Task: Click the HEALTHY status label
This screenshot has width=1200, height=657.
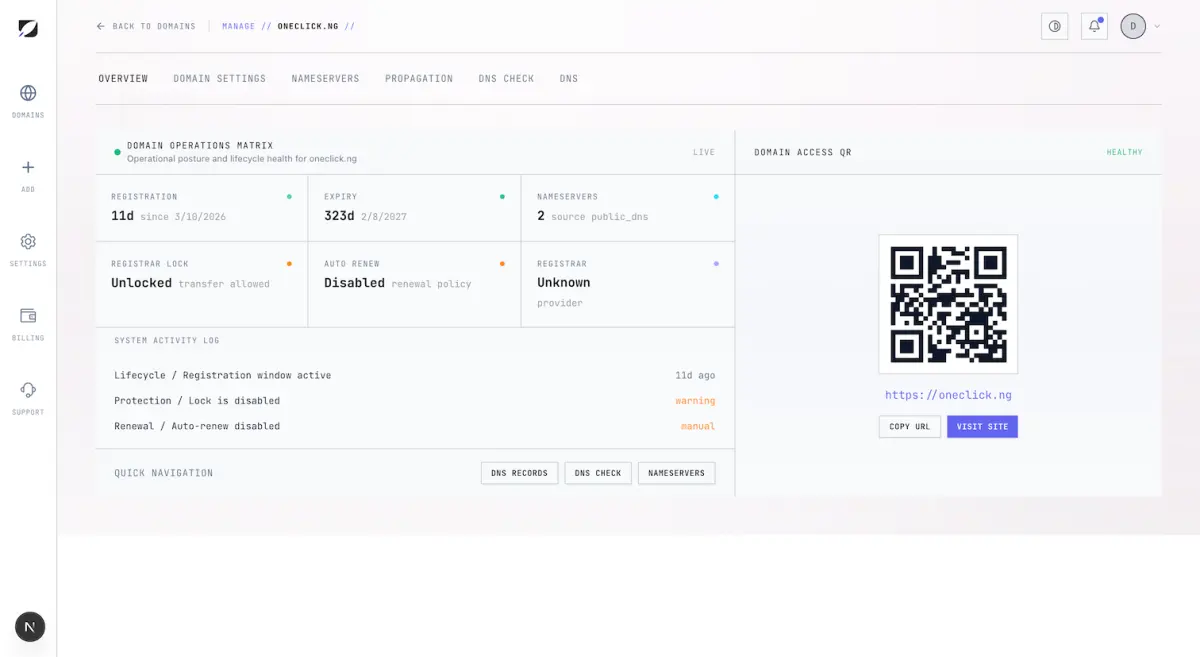Action: (1124, 152)
